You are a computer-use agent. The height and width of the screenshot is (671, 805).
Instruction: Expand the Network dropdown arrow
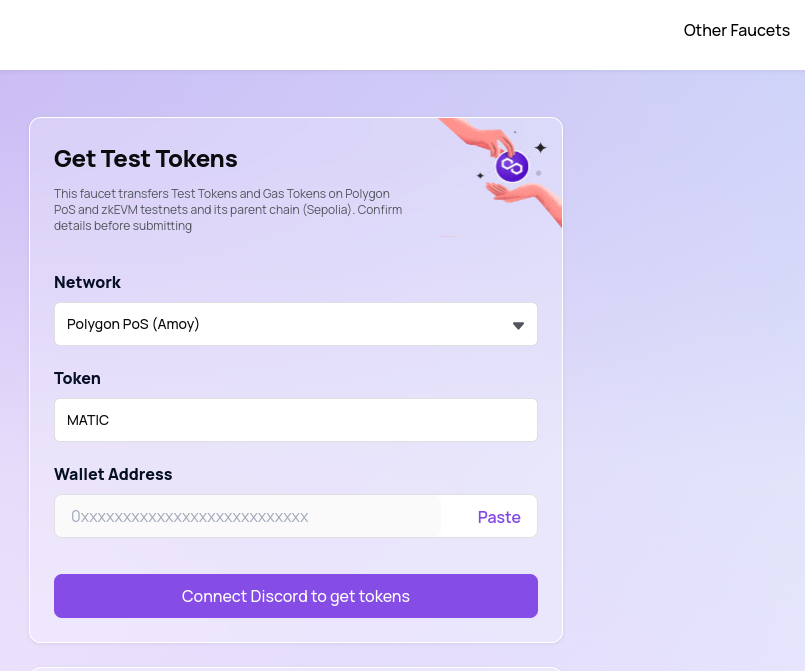click(518, 325)
